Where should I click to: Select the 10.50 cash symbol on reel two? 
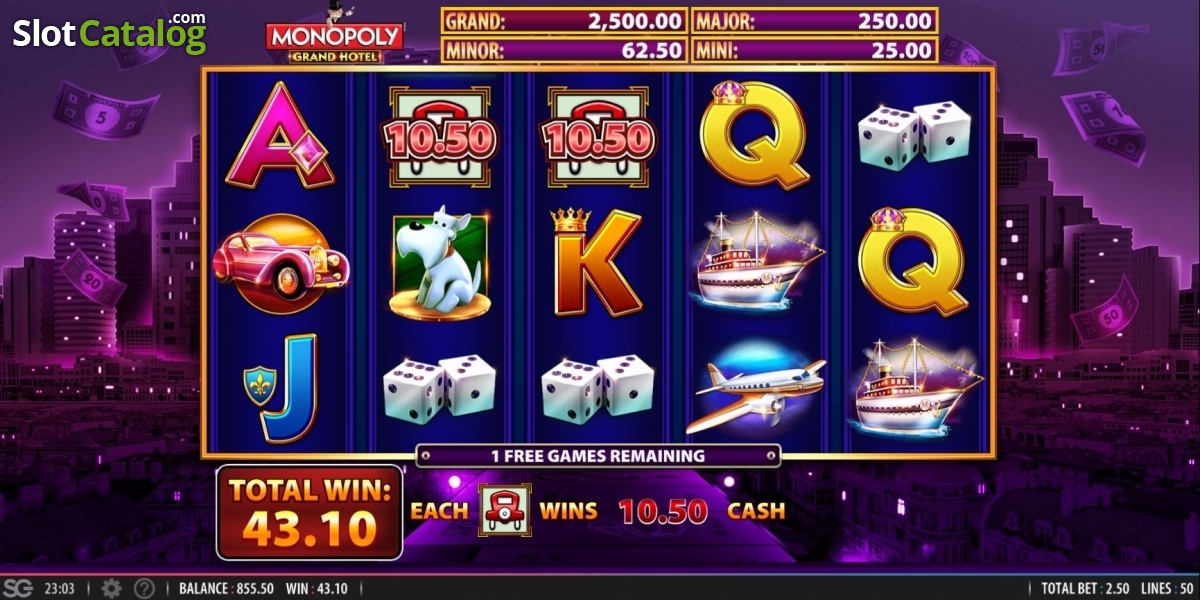[438, 136]
